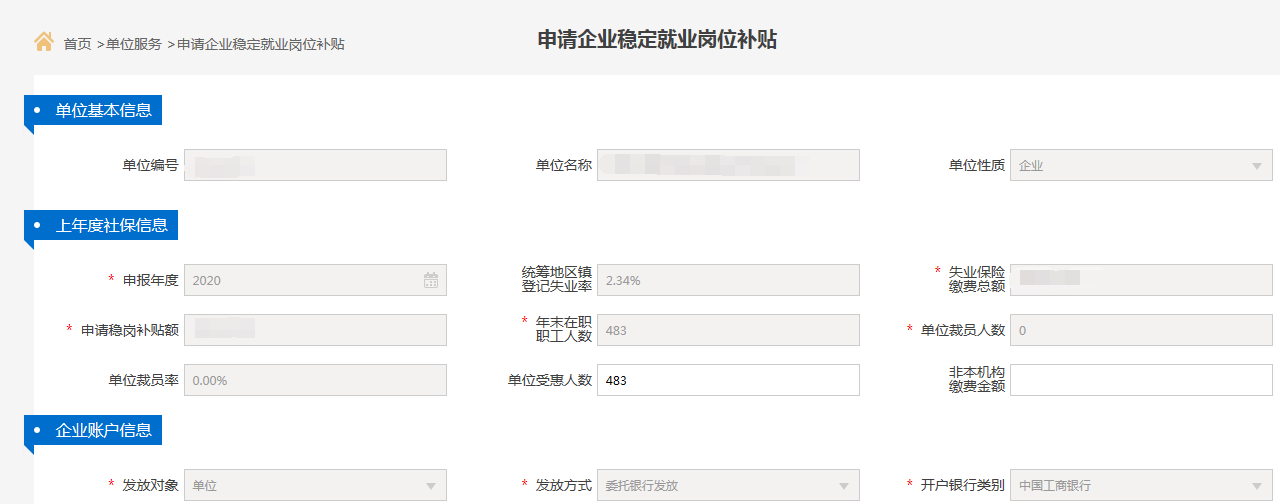The height and width of the screenshot is (504, 1280).
Task: Open the 发放对象 dropdown
Action: pyautogui.click(x=315, y=485)
